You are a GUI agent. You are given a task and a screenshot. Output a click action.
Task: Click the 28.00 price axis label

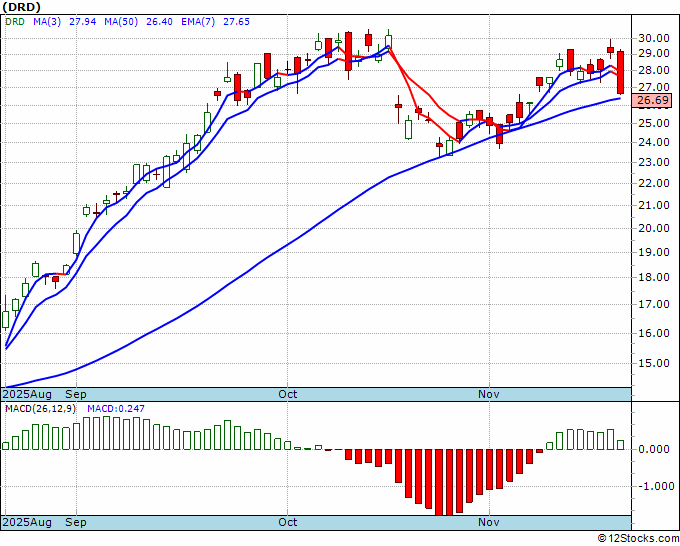654,70
